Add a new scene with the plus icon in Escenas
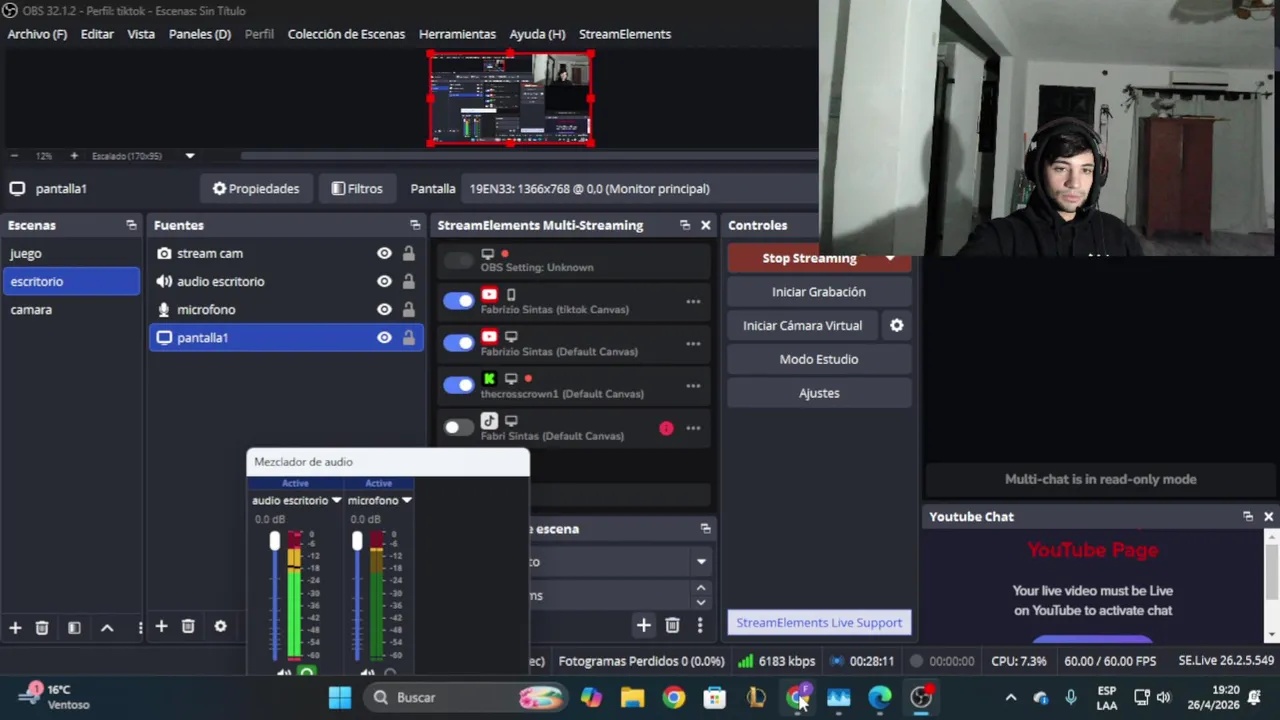 15,627
